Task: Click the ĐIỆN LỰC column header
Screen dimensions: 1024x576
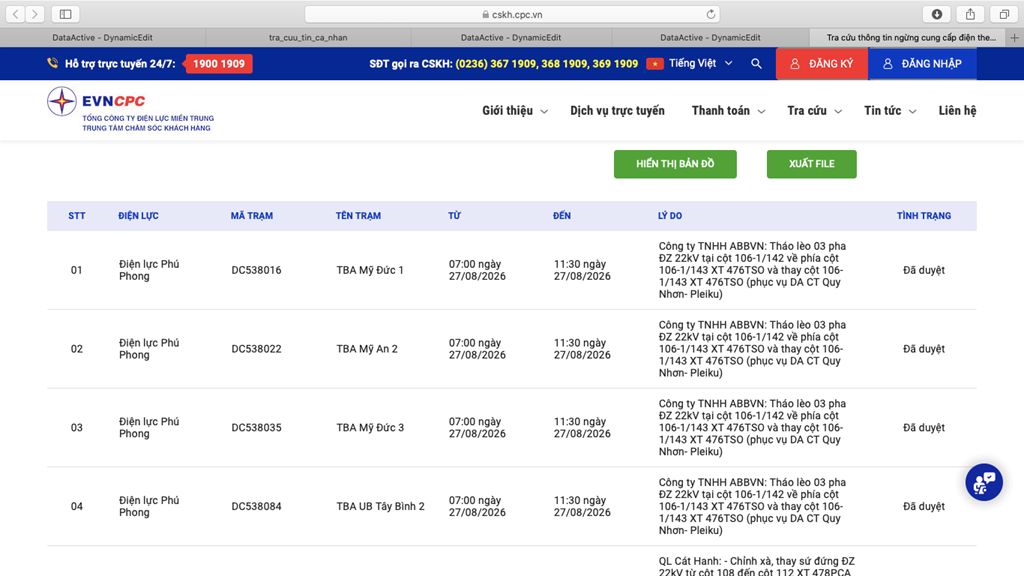Action: [x=138, y=216]
